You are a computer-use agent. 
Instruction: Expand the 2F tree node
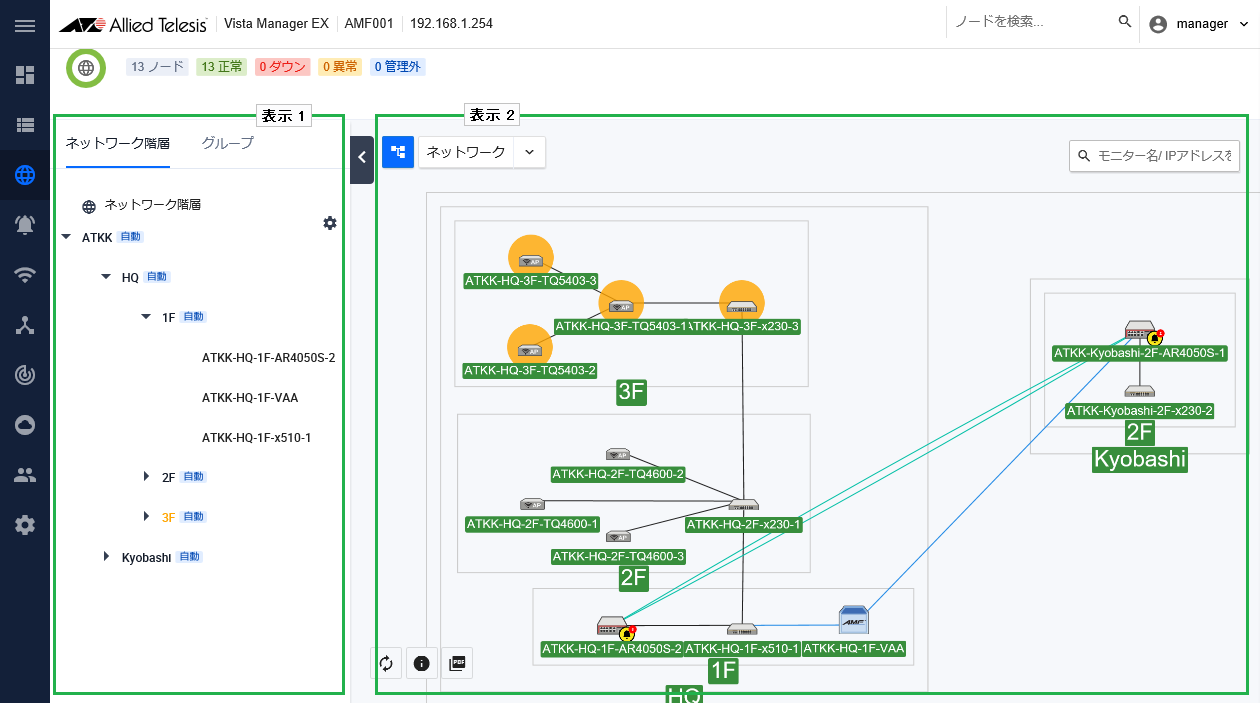[x=146, y=477]
